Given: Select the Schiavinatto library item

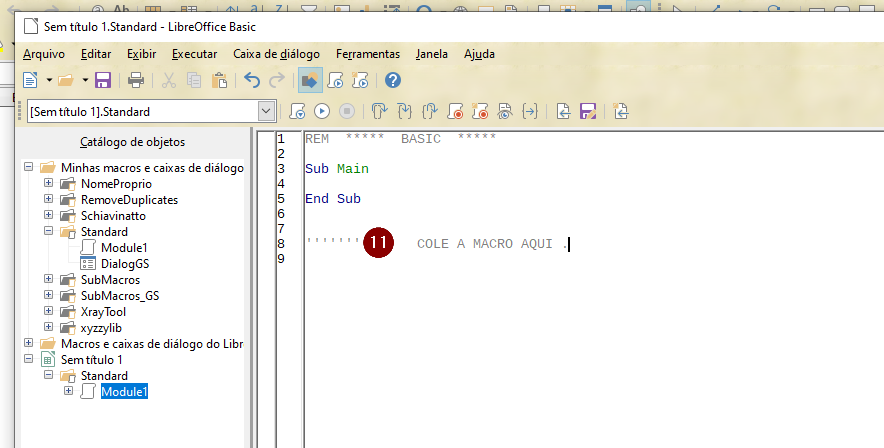Looking at the screenshot, I should point(113,216).
